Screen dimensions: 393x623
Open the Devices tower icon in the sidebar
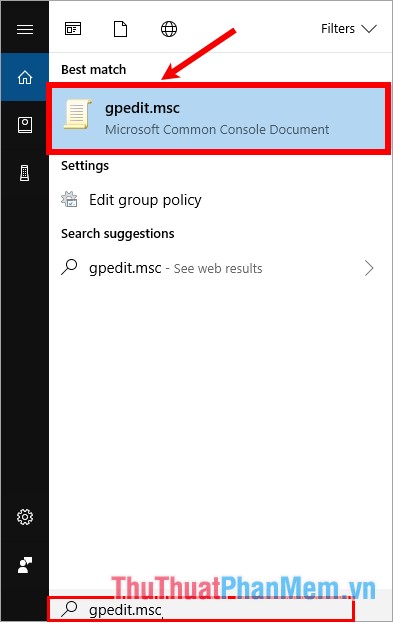coord(25,173)
